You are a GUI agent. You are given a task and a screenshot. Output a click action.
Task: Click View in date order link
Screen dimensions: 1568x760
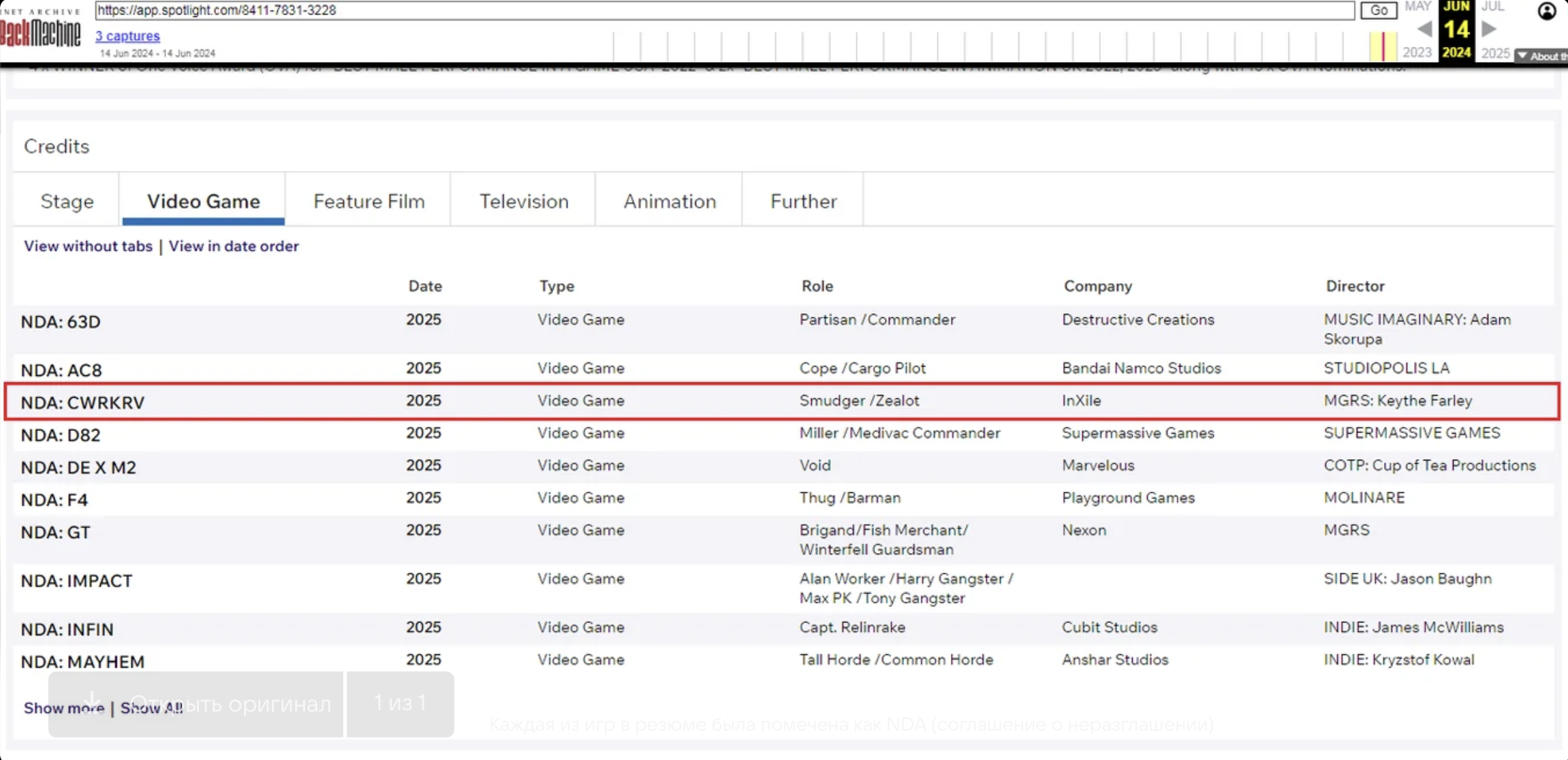(234, 247)
